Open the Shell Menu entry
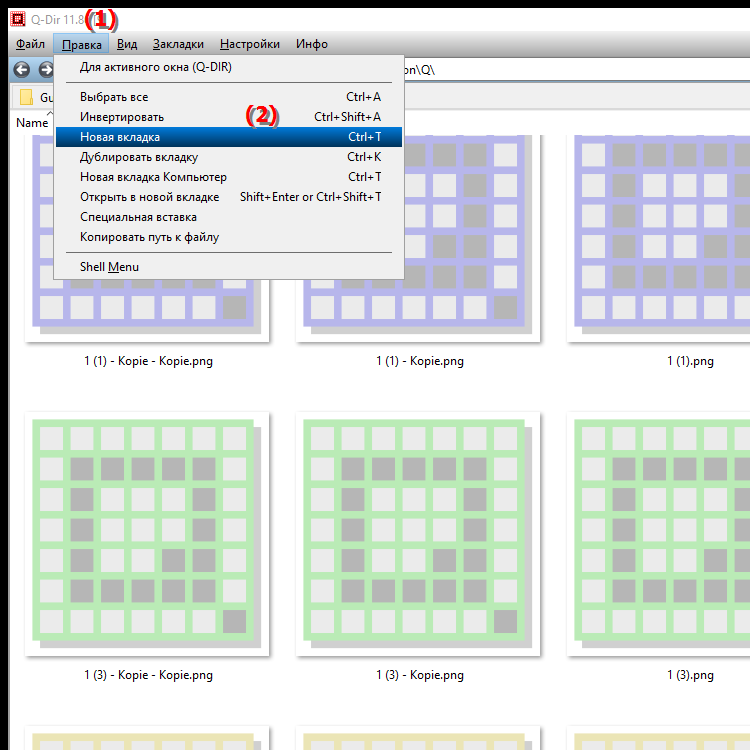750x750 pixels. coord(109,267)
